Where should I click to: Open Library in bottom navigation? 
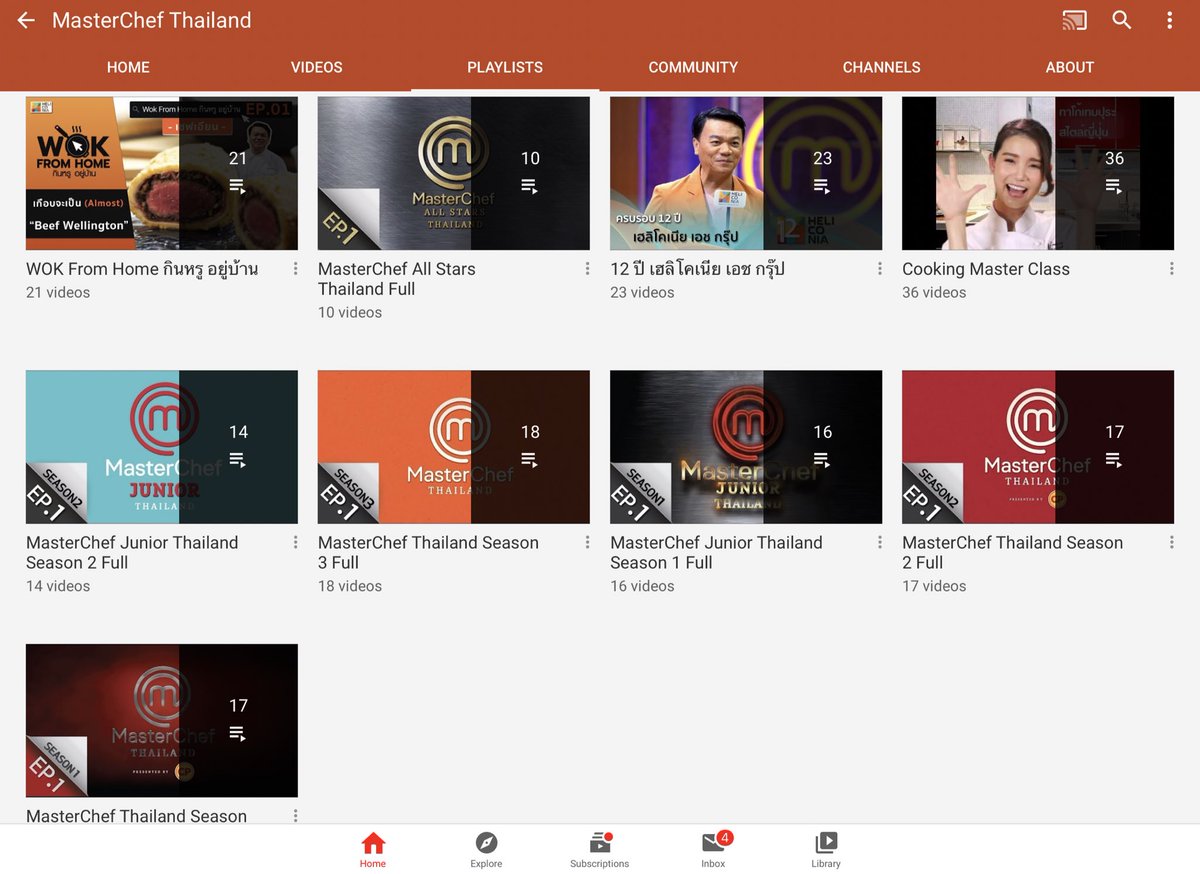point(826,850)
